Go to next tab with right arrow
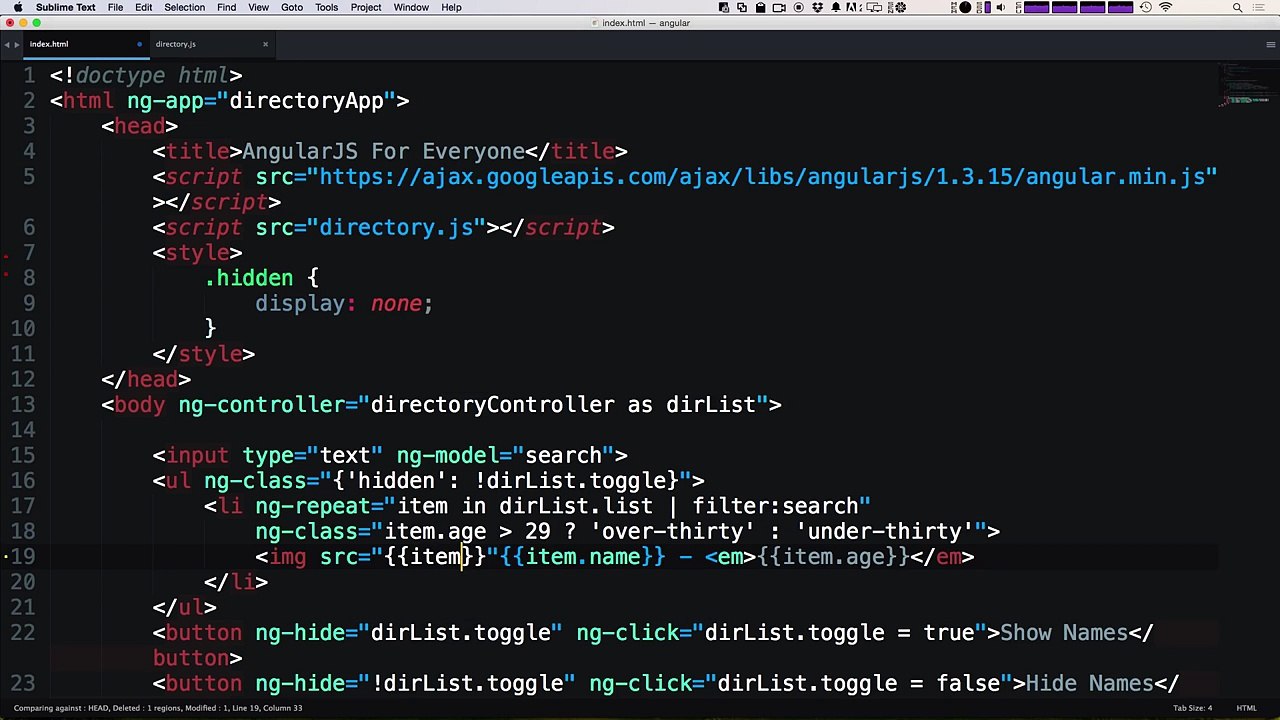Screen dimensions: 1280x720 pyautogui.click(x=16, y=44)
